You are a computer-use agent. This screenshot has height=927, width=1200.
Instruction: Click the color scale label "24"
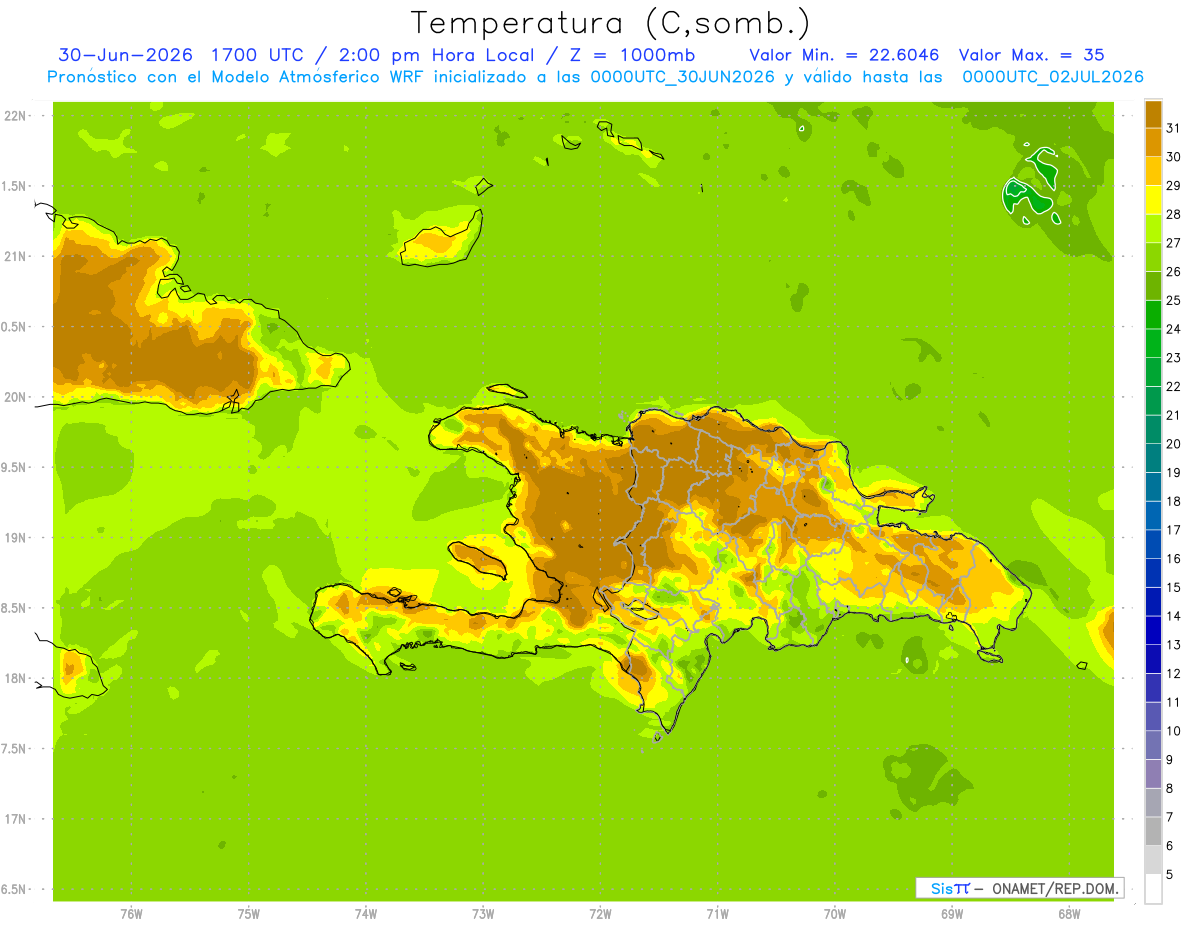1174,329
